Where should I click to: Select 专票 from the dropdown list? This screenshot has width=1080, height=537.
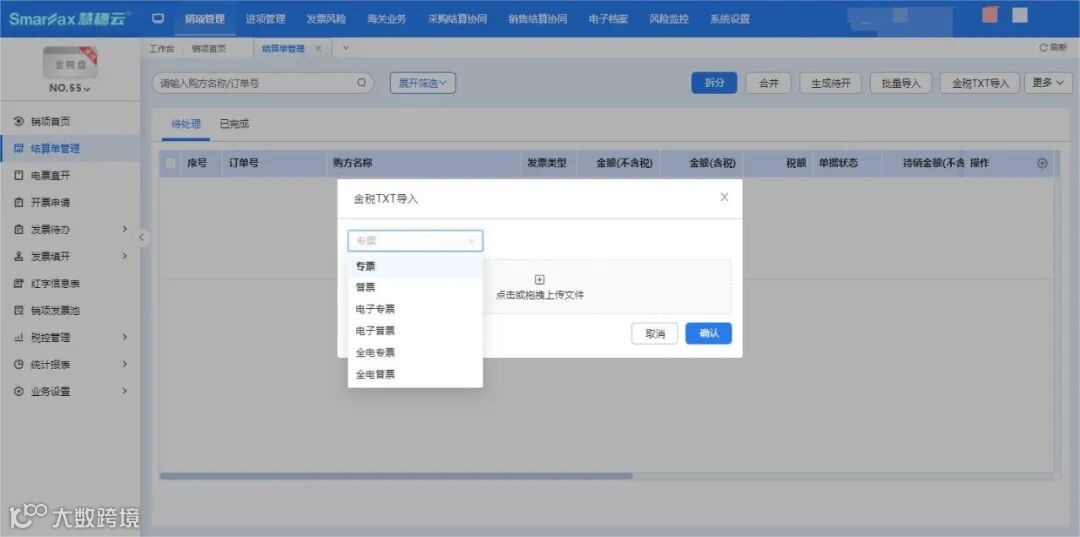pyautogui.click(x=415, y=266)
